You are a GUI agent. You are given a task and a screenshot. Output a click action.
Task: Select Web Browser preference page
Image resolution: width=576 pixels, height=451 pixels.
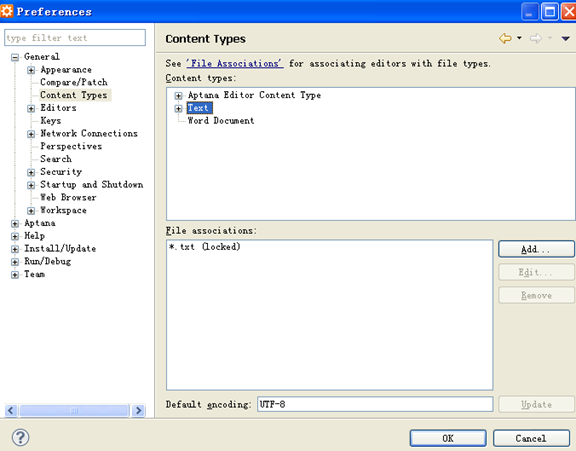[68, 197]
